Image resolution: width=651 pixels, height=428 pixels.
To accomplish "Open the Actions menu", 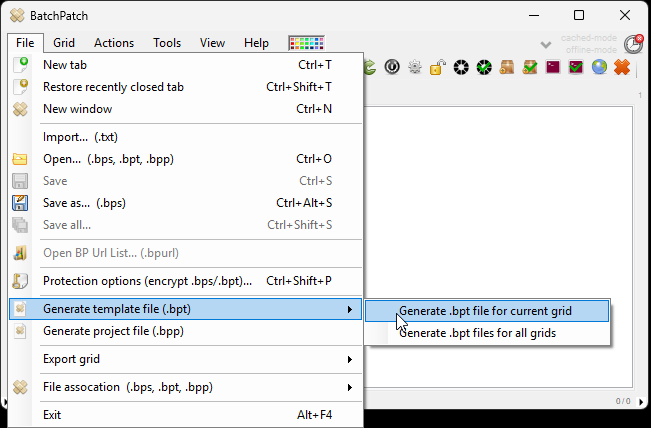I will coord(114,43).
